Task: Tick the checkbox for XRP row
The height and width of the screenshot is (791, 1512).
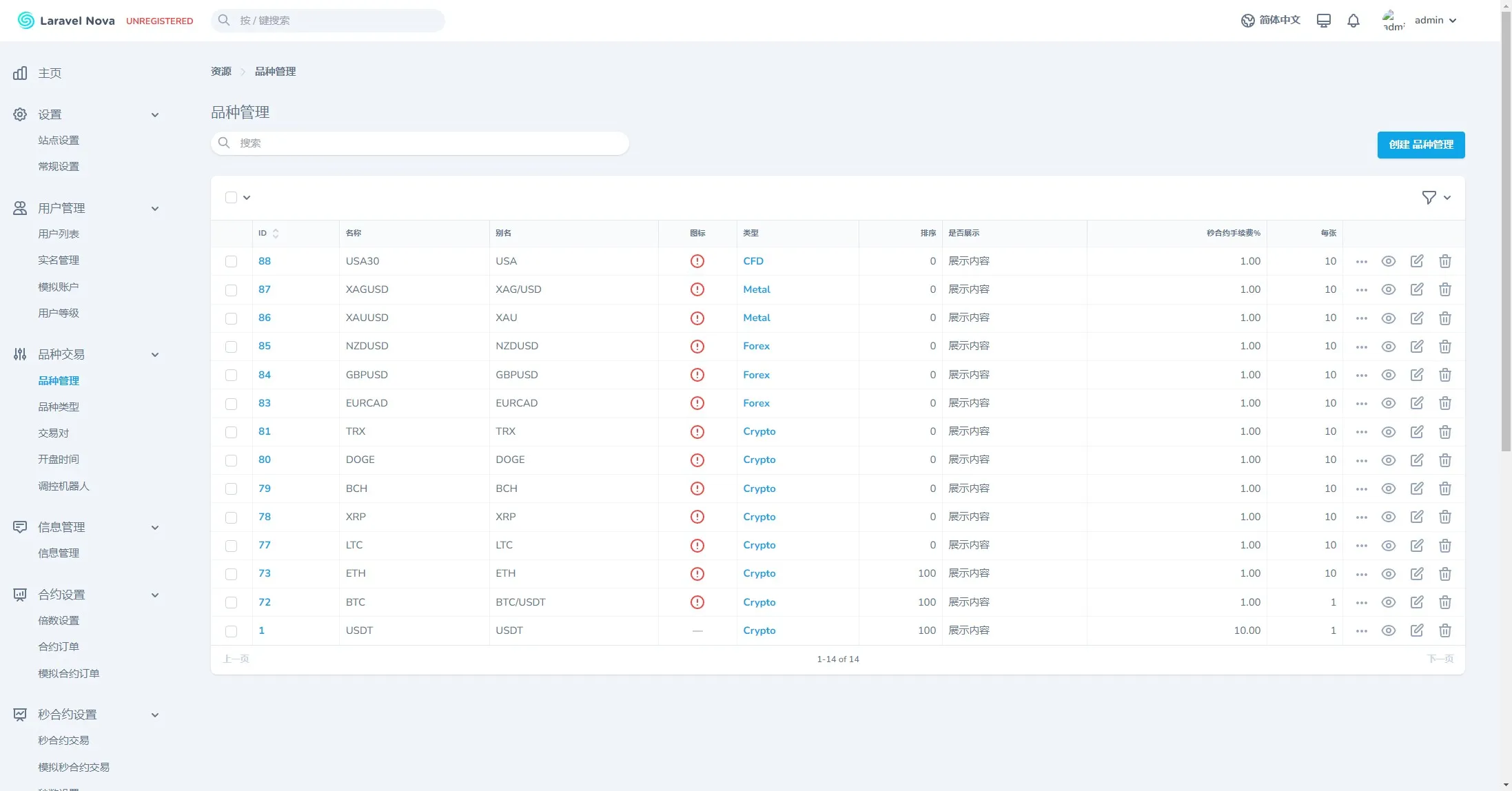Action: (x=231, y=517)
